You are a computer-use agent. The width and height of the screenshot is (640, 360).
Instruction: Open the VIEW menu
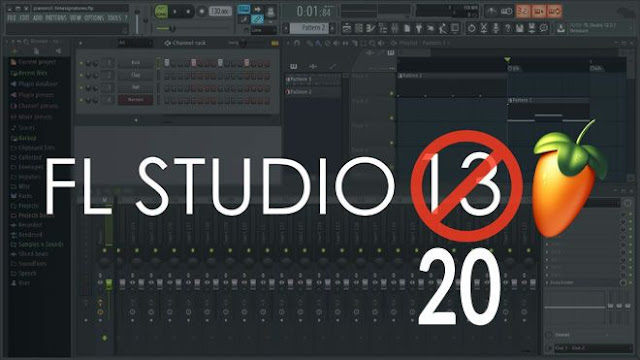76,18
